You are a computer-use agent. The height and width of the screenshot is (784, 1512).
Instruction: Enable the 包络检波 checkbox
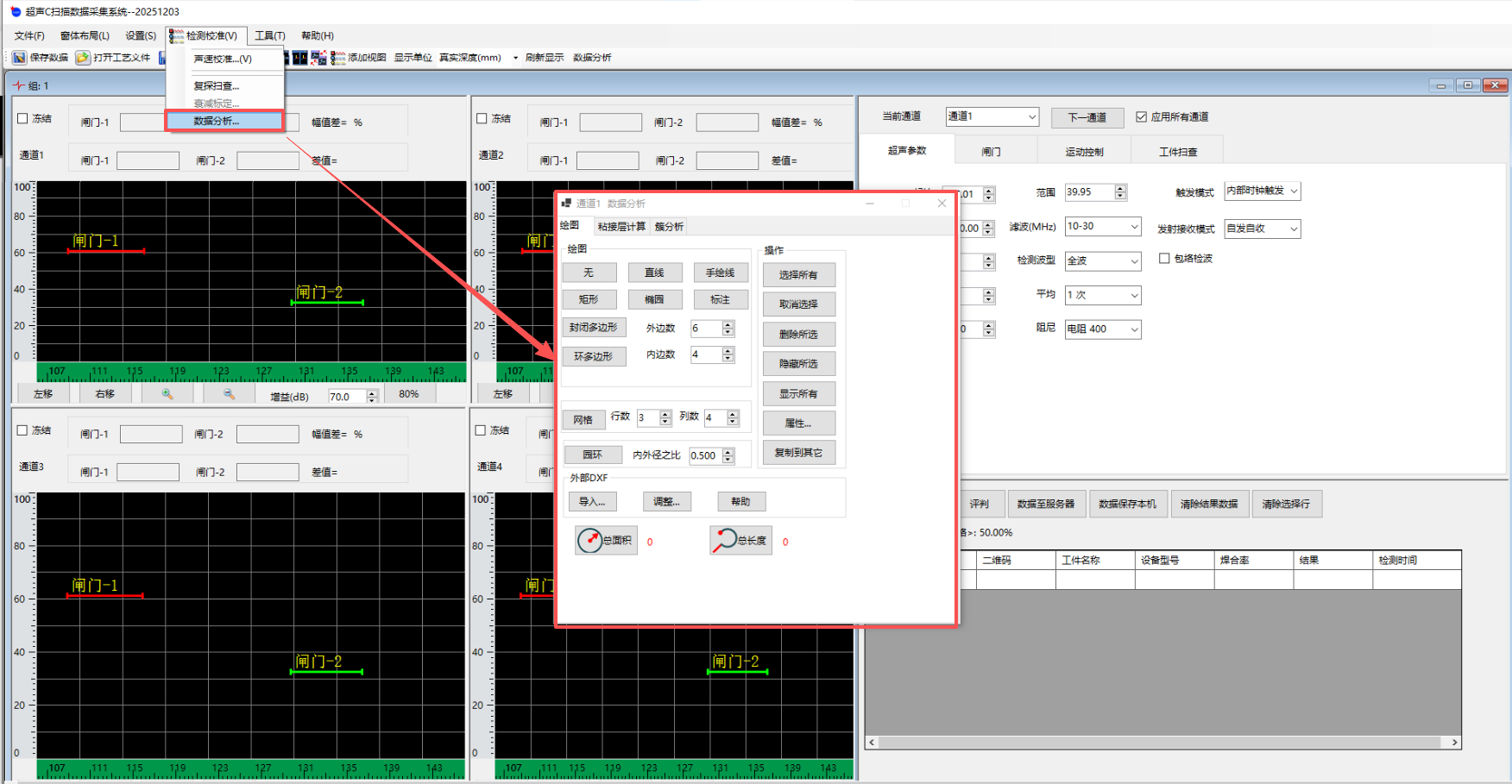click(1164, 259)
